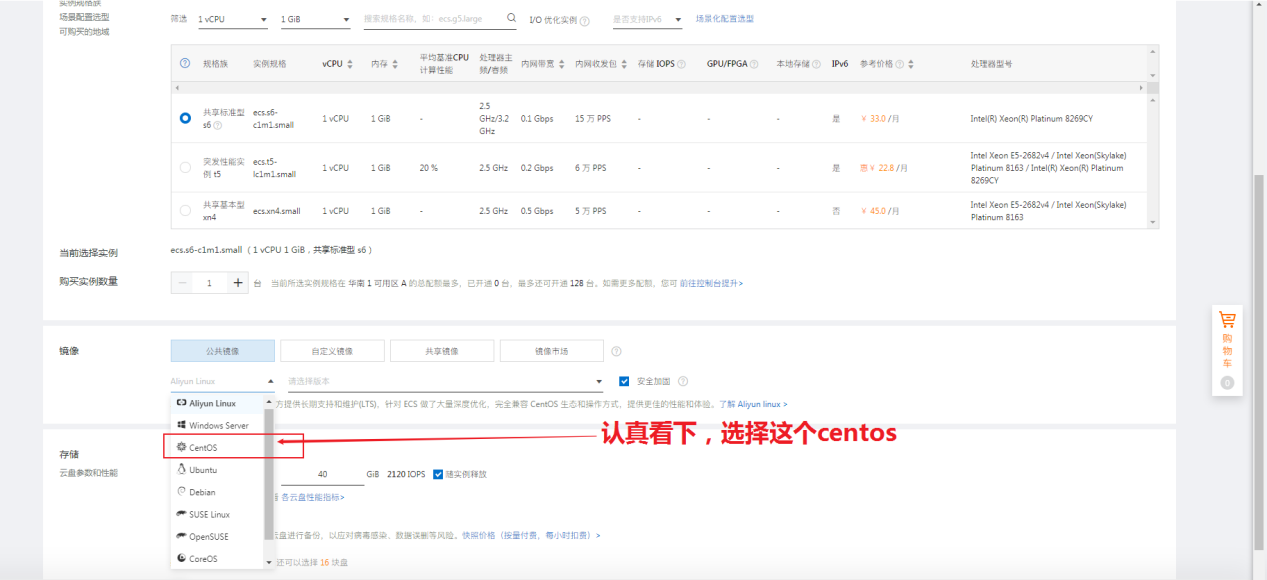
Task: Click help icon after 镜像市场 tab
Action: click(616, 351)
